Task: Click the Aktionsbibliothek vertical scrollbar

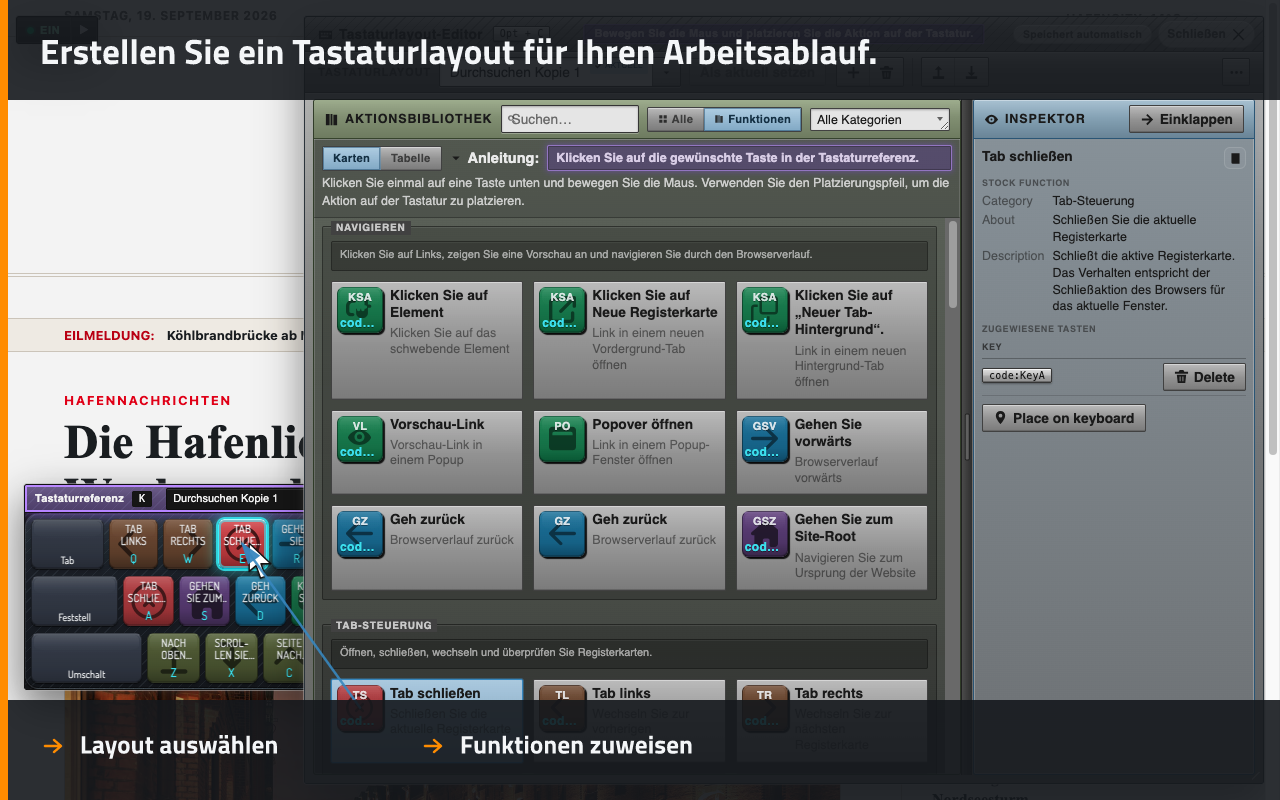Action: pos(953,264)
